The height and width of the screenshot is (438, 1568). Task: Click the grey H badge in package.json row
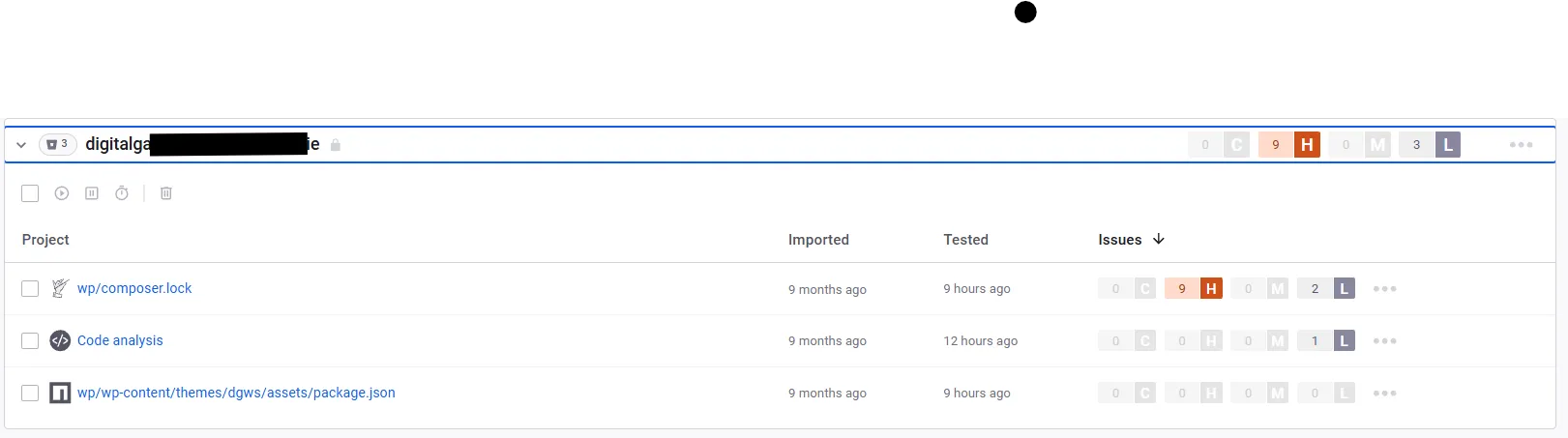[1211, 393]
